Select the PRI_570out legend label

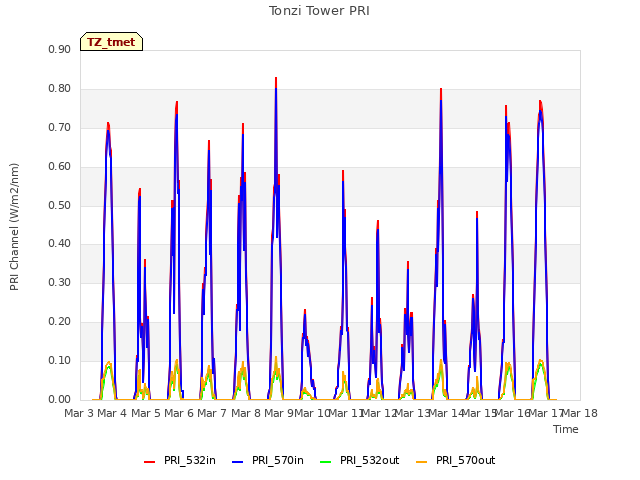click(x=465, y=460)
